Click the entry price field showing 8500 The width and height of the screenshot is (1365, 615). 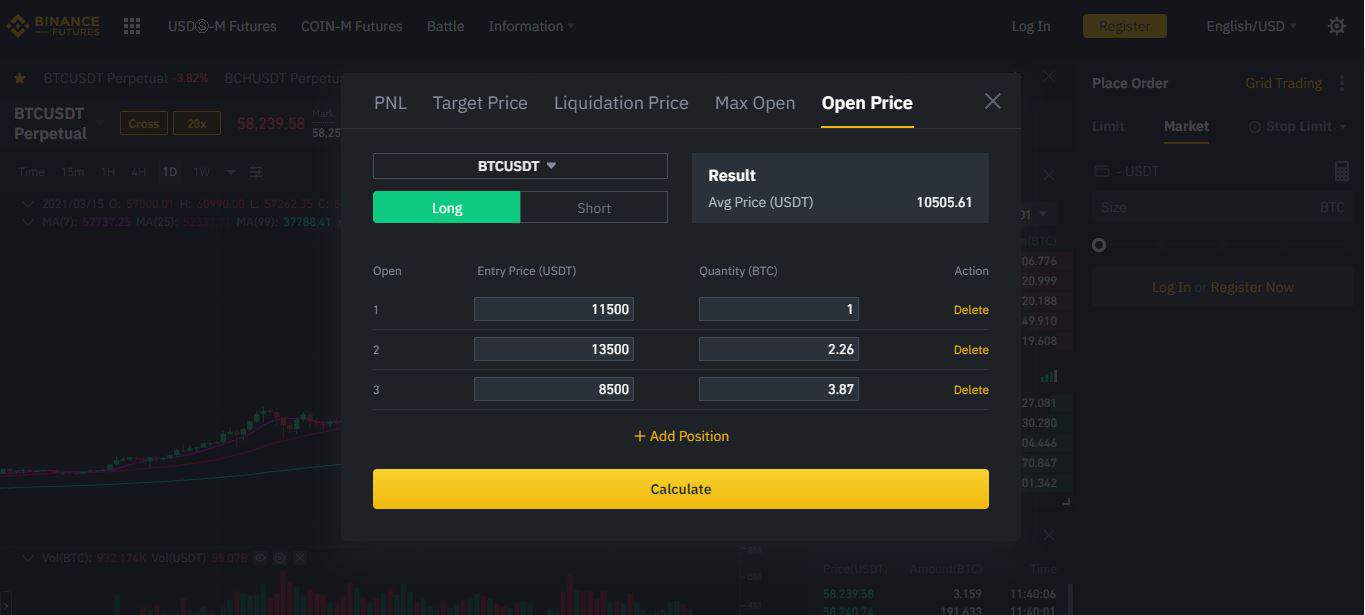pos(554,389)
